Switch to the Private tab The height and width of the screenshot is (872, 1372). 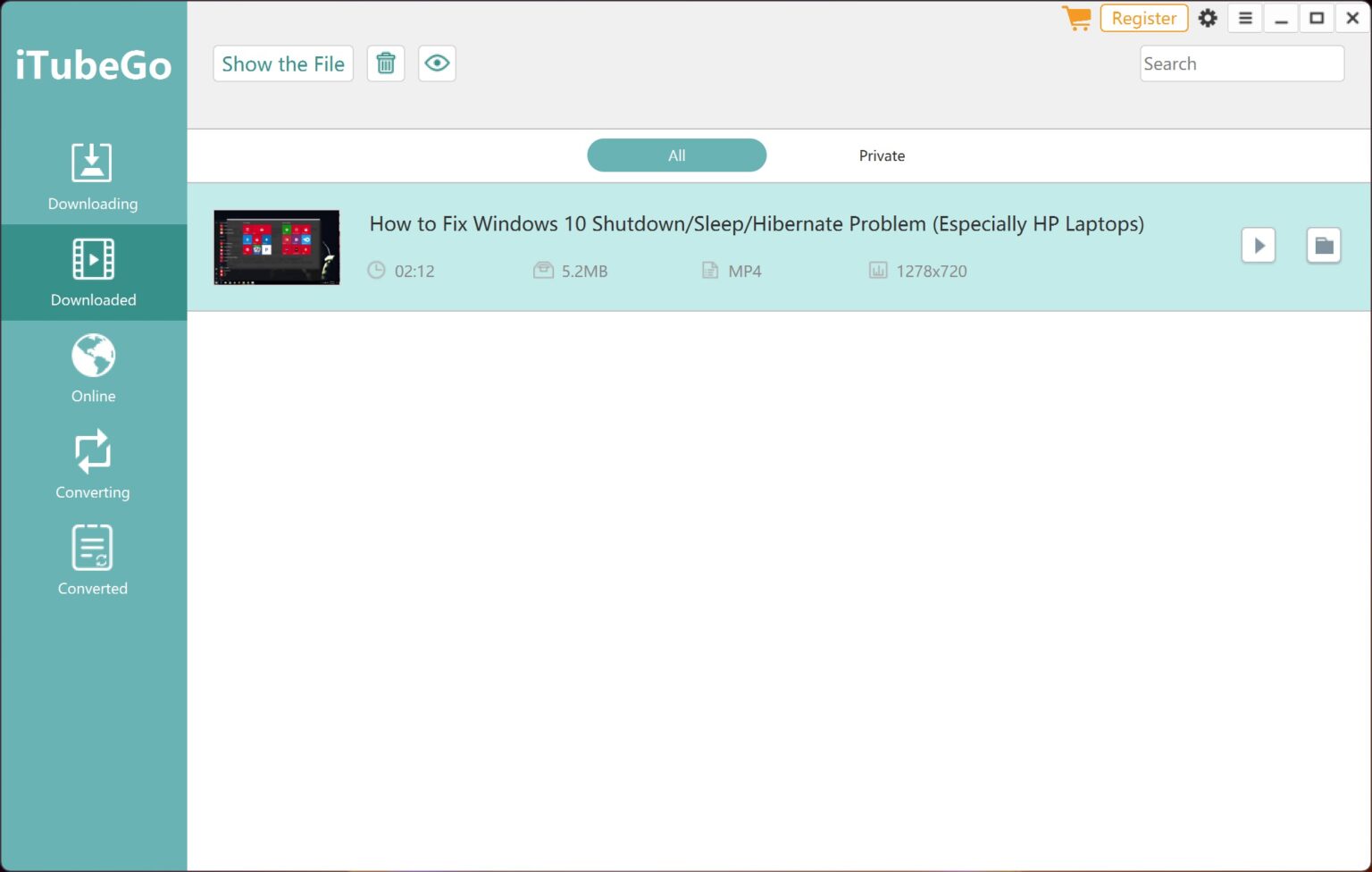click(x=882, y=155)
